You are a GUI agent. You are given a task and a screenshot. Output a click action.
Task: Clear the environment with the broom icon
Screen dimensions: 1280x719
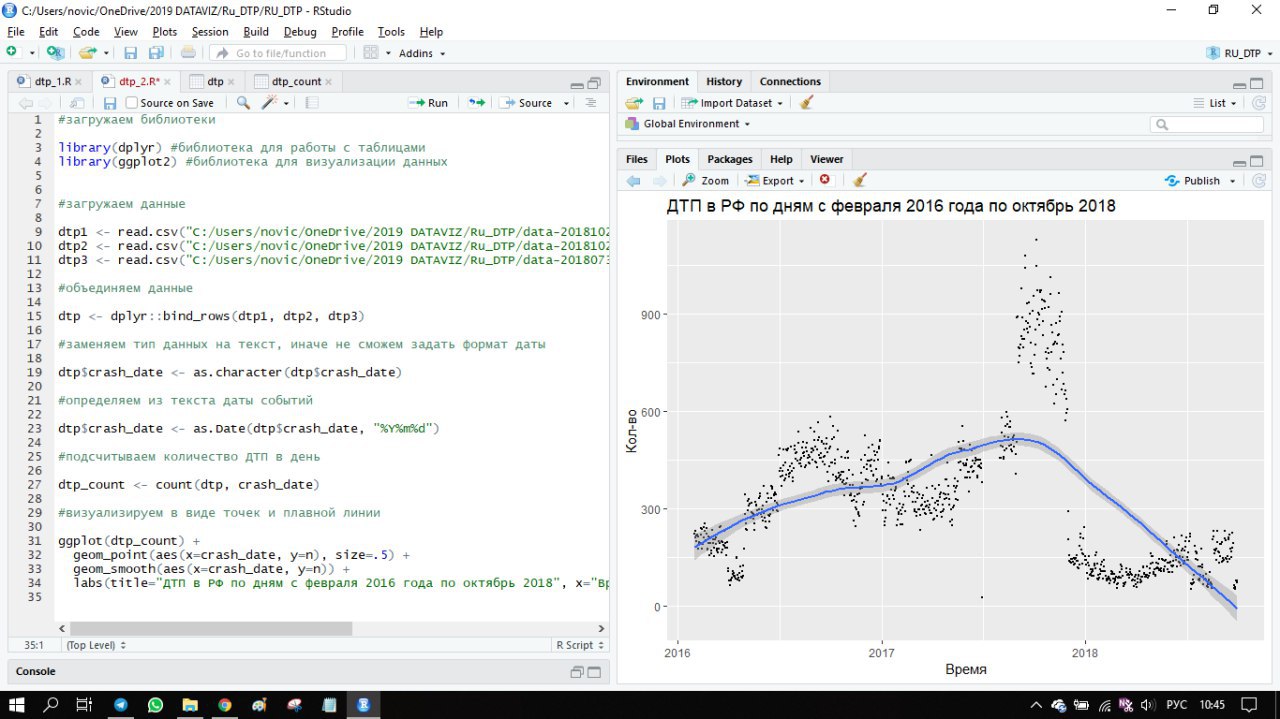tap(806, 102)
